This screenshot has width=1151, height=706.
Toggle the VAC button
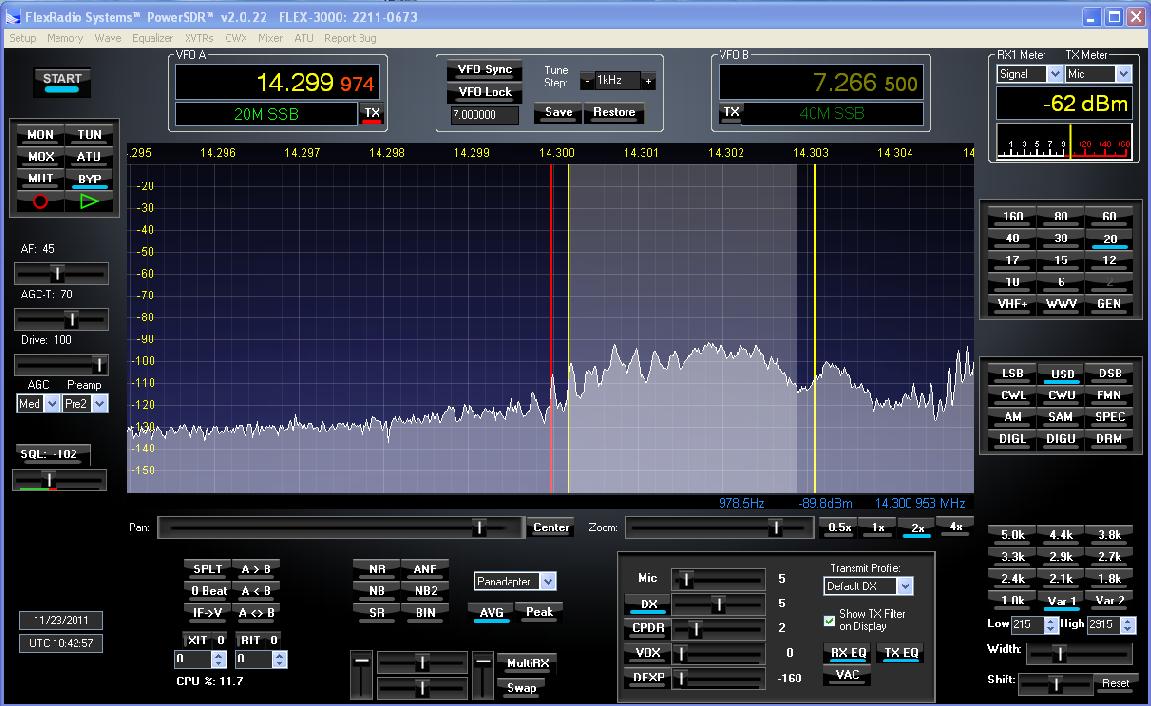click(847, 675)
